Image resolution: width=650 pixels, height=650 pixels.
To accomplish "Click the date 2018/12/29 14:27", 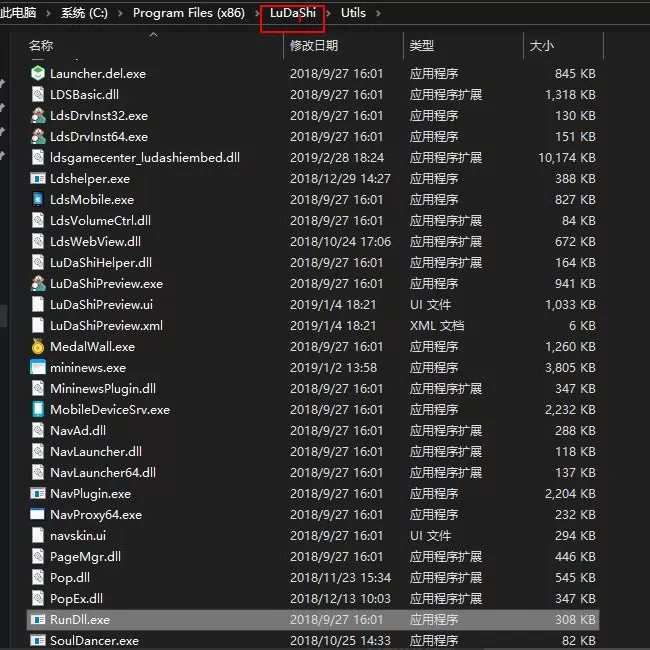I will 340,179.
